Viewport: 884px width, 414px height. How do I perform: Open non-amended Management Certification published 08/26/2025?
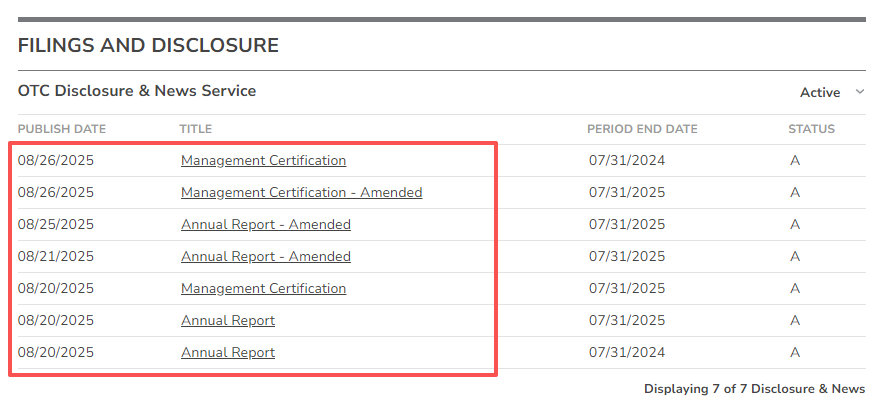click(263, 160)
